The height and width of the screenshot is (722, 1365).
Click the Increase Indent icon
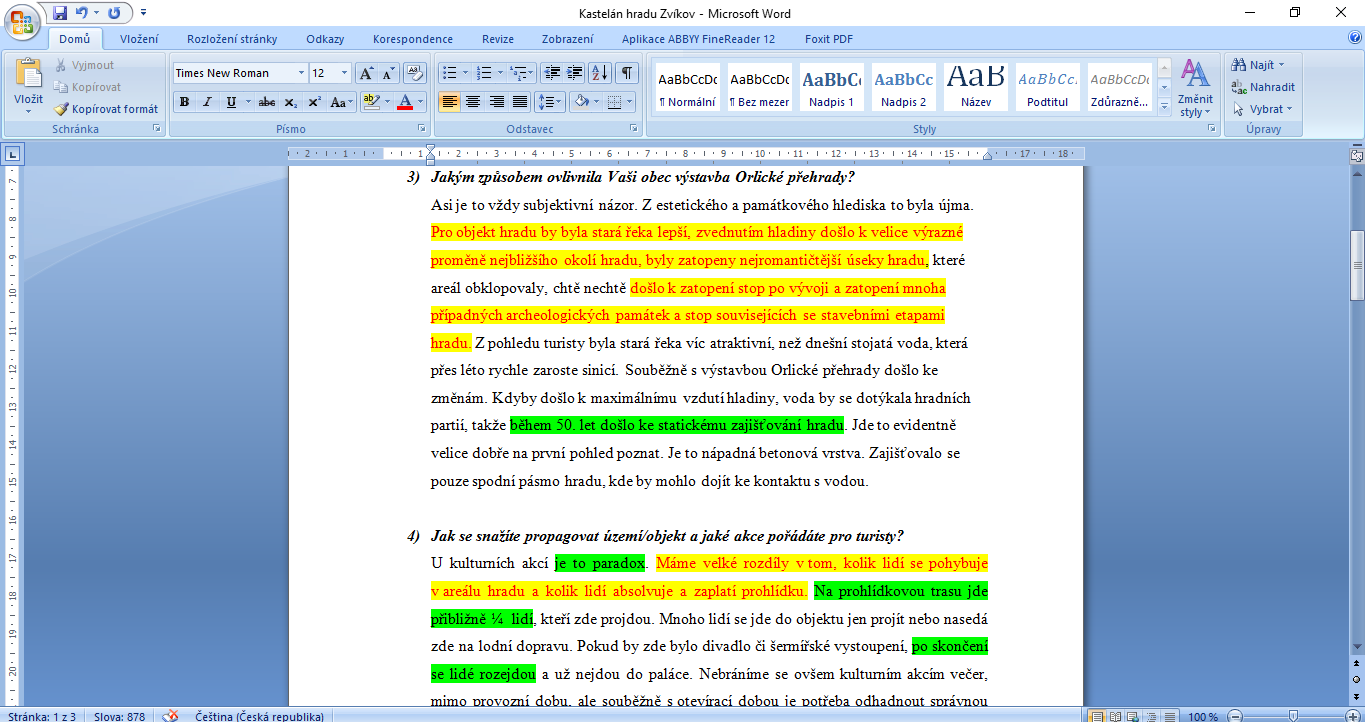coord(575,73)
